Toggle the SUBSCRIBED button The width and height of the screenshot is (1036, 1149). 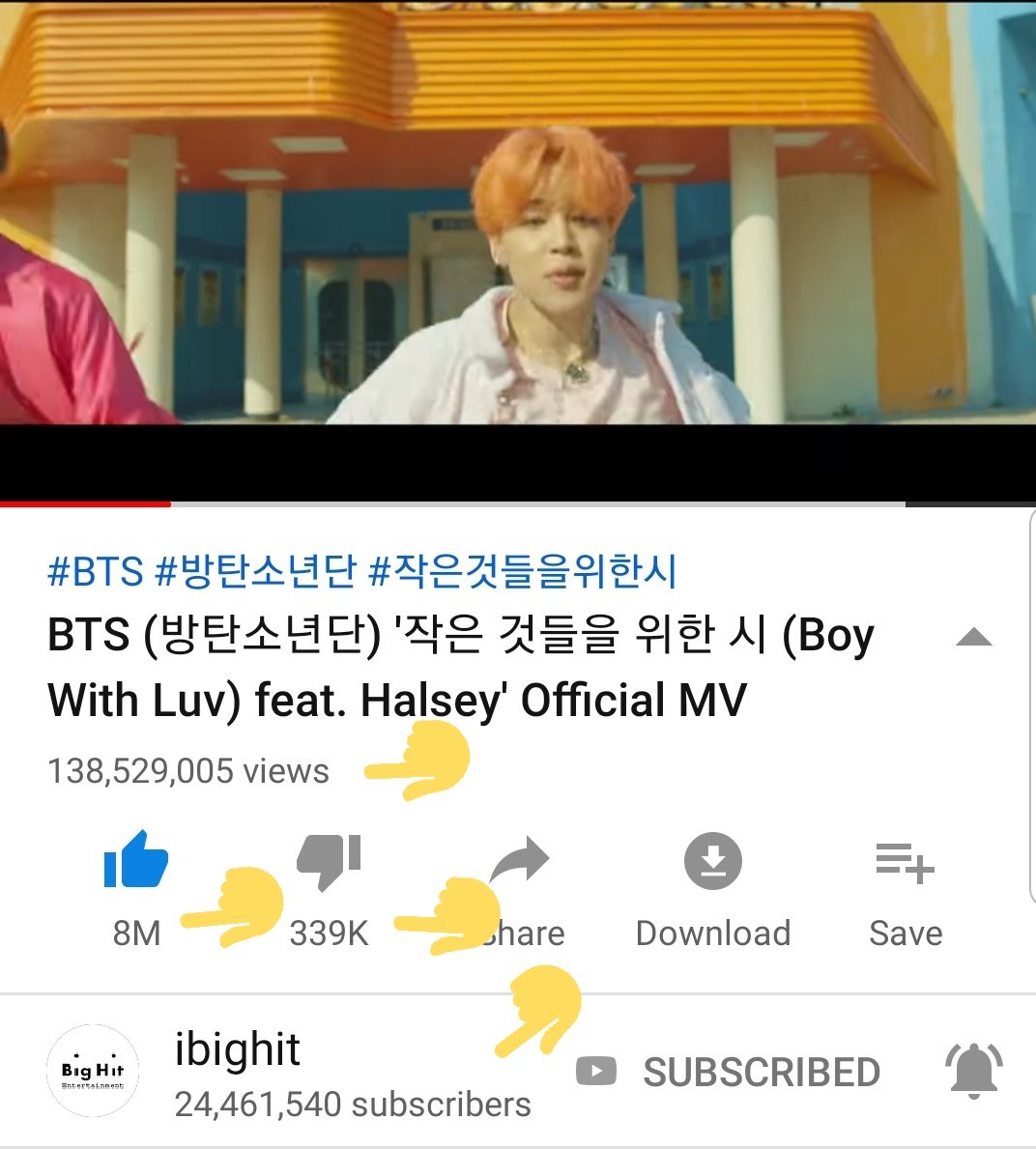pyautogui.click(x=762, y=1072)
